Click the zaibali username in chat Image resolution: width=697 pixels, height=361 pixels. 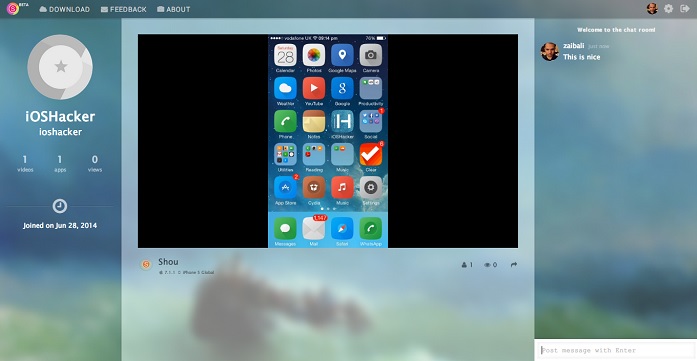point(573,46)
